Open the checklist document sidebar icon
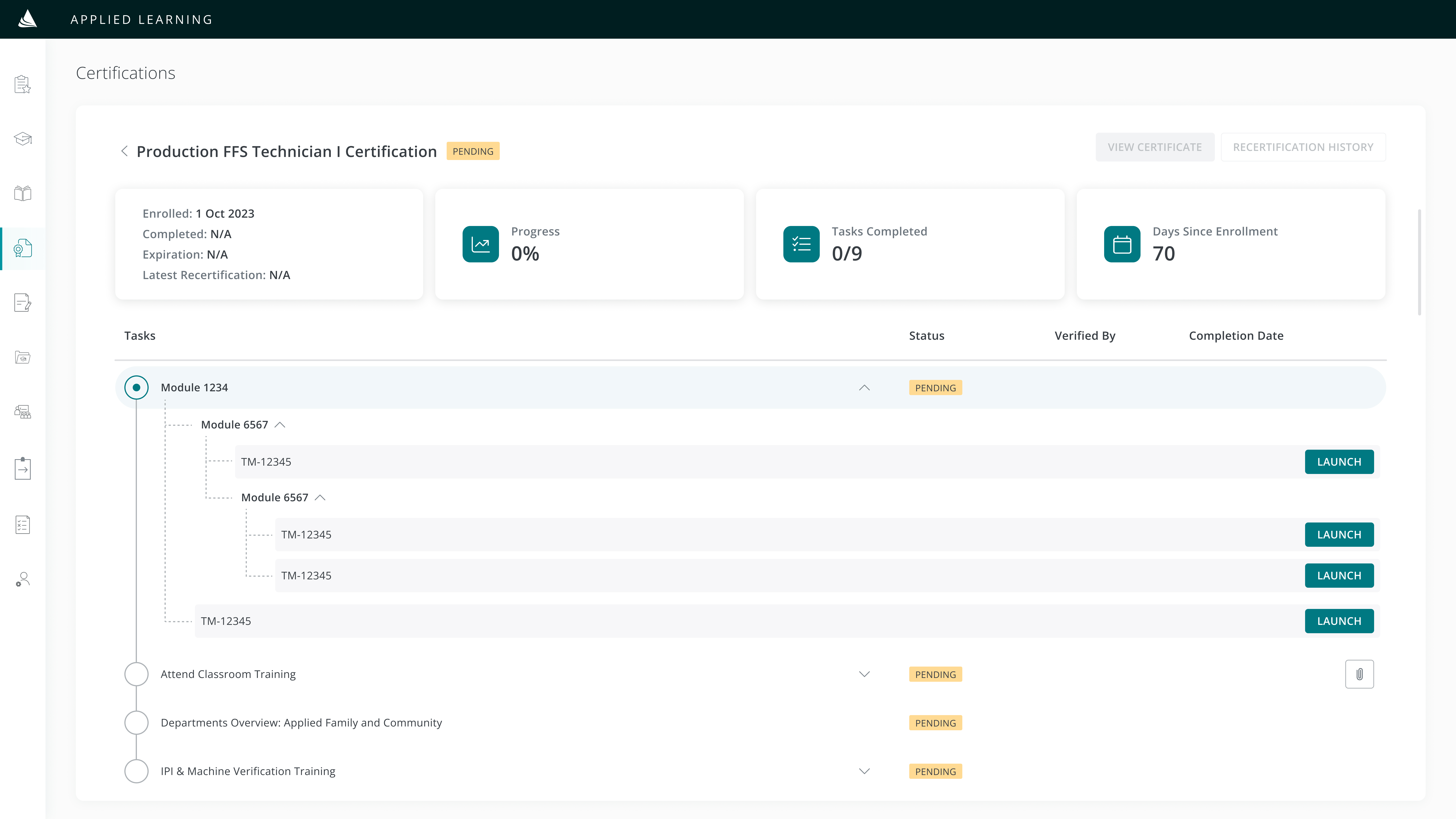 [23, 525]
